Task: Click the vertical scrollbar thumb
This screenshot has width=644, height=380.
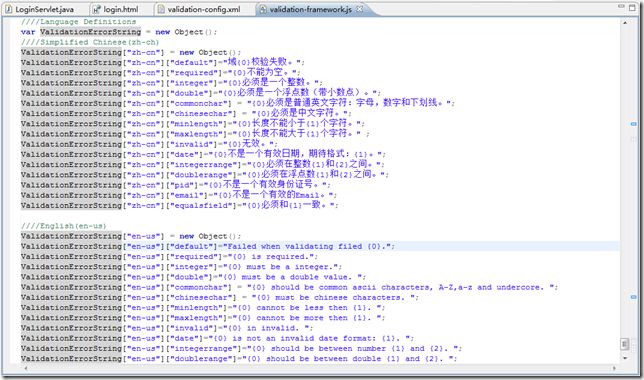Action: [625, 343]
